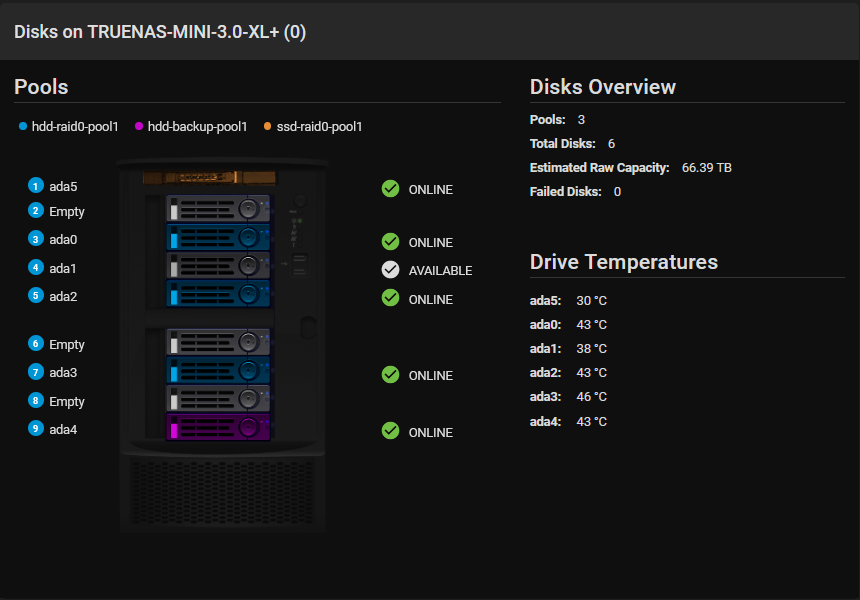Image resolution: width=860 pixels, height=600 pixels.
Task: Click the green ONLINE checkmark for ada2
Action: (391, 298)
